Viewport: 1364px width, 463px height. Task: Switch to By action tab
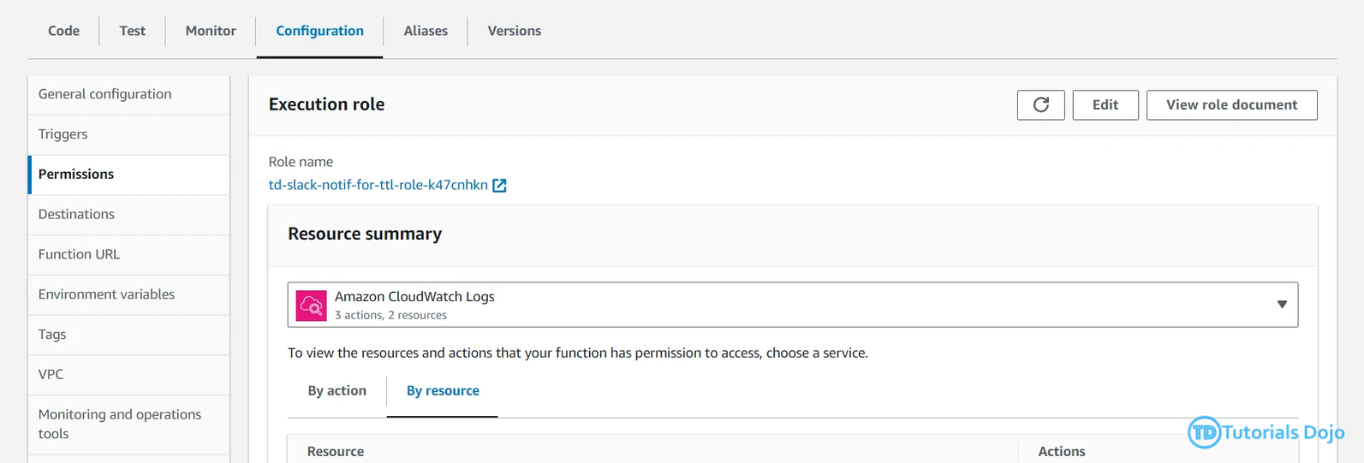(337, 391)
